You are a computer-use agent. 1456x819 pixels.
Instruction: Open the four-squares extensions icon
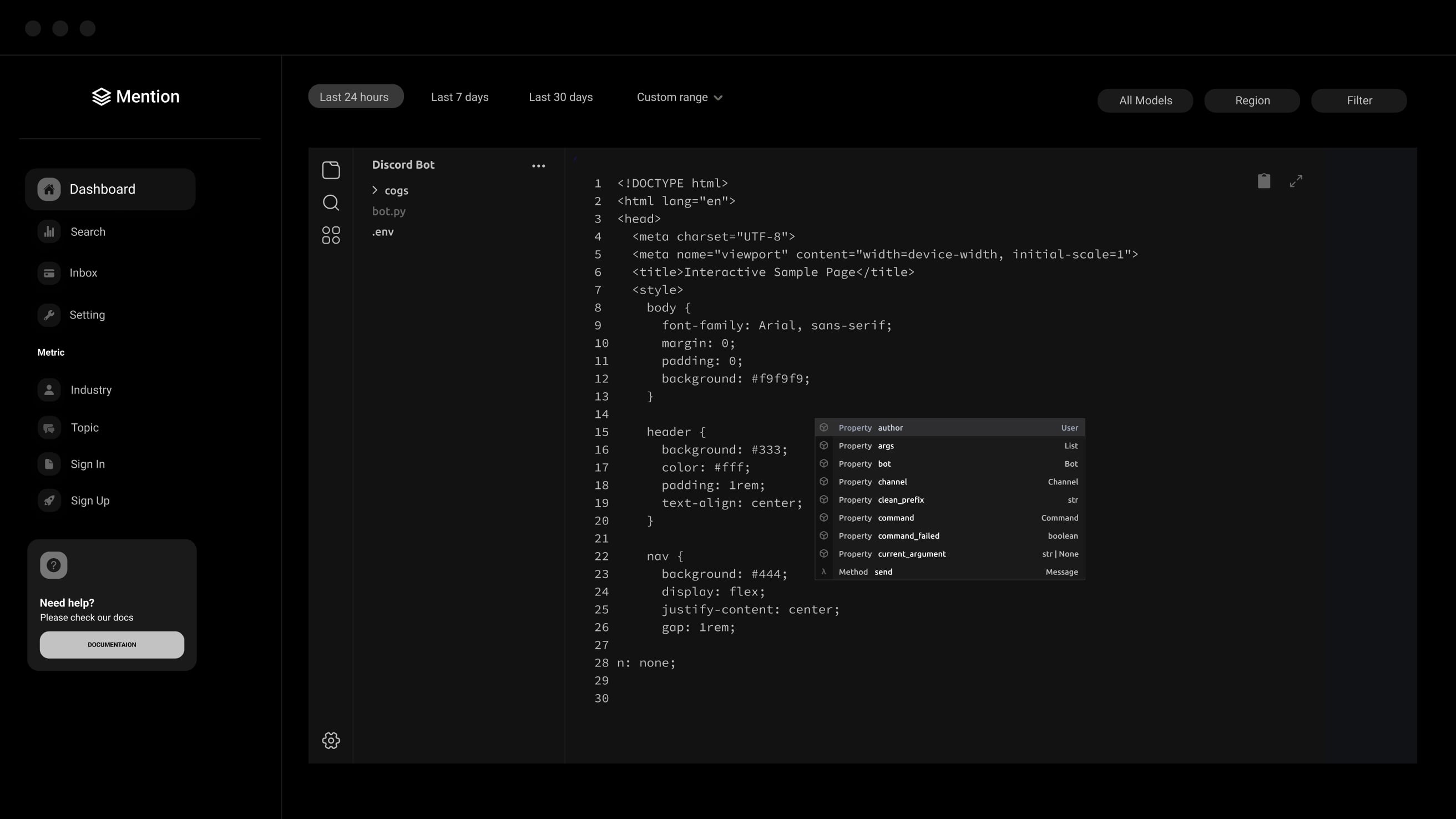331,235
